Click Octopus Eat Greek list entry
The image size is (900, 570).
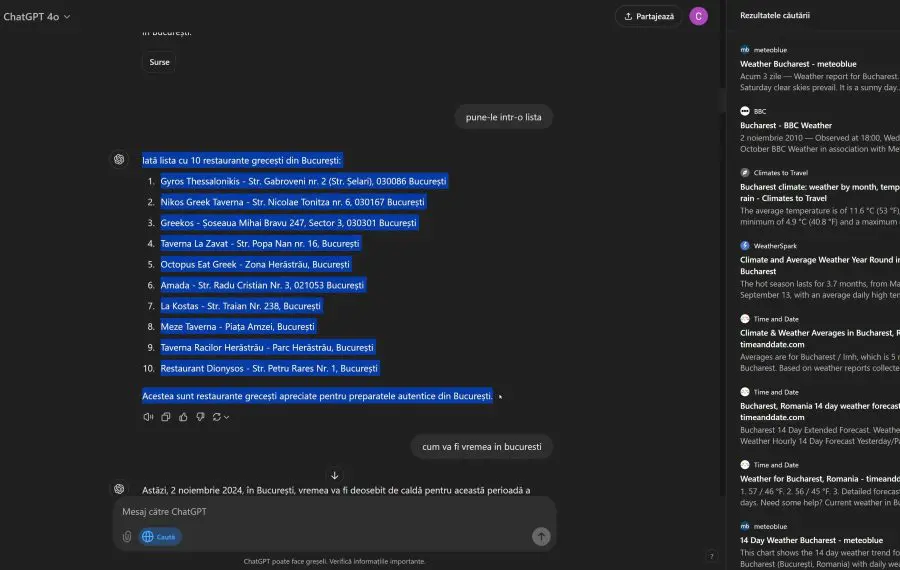(255, 265)
